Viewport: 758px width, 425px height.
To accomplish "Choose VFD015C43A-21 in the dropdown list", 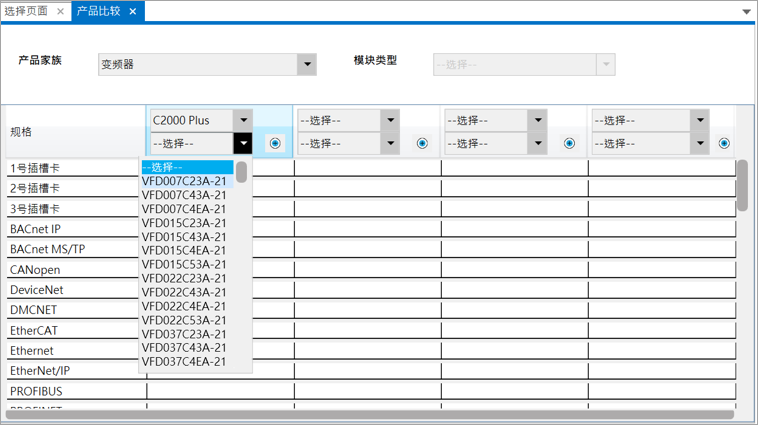I will click(x=184, y=237).
